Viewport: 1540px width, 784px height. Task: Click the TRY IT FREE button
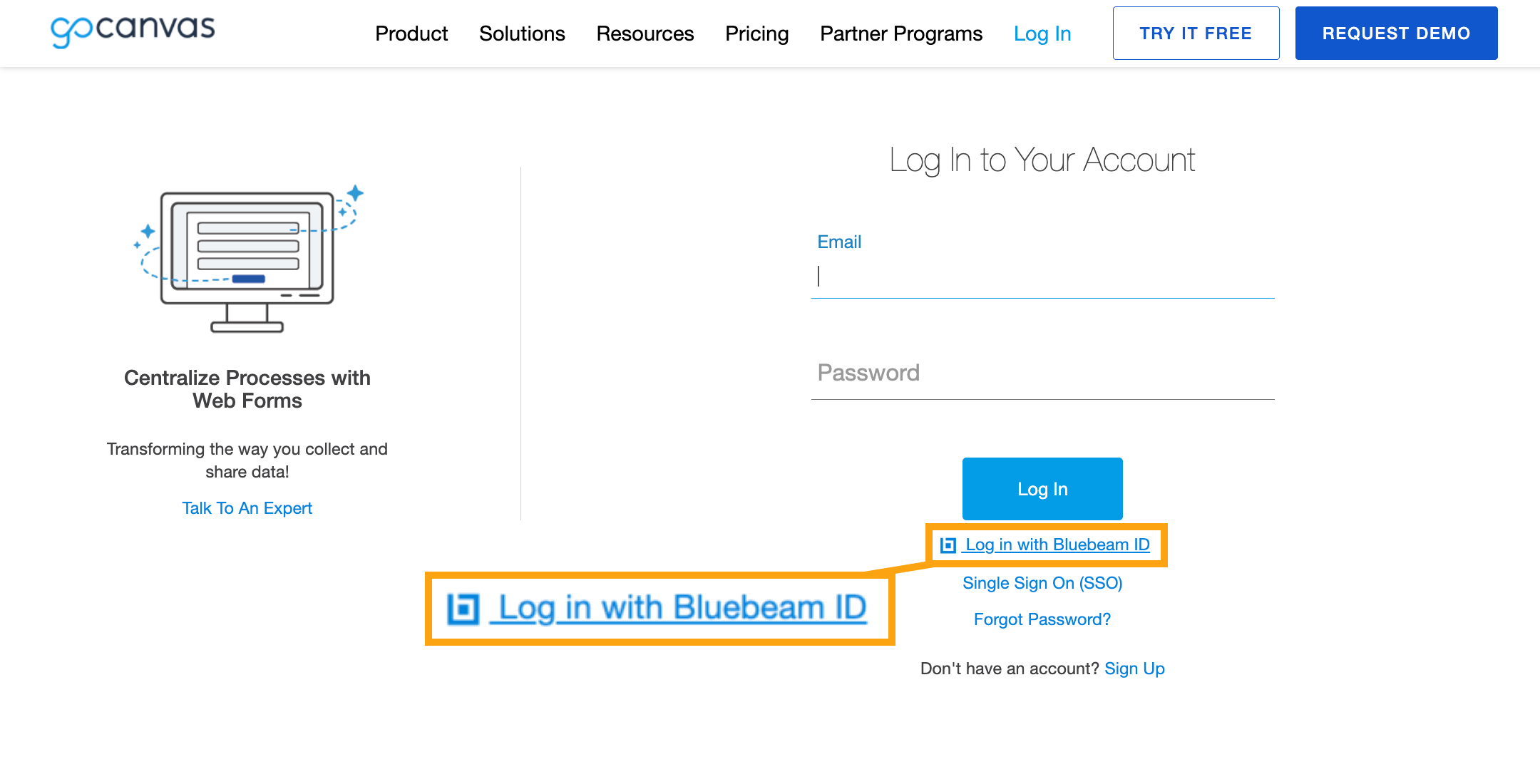[x=1196, y=33]
